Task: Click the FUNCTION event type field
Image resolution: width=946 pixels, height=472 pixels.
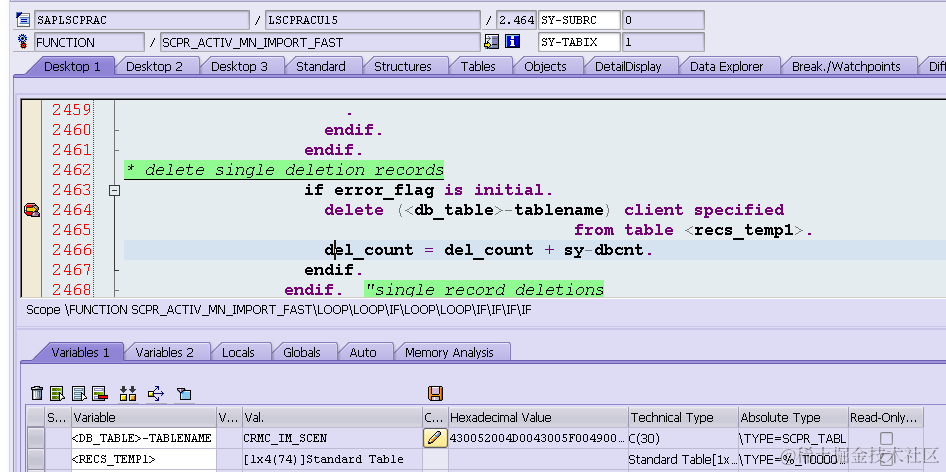Action: click(89, 42)
